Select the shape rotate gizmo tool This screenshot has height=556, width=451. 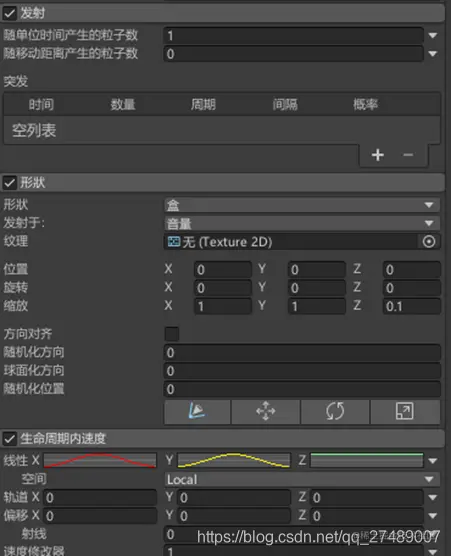click(335, 412)
